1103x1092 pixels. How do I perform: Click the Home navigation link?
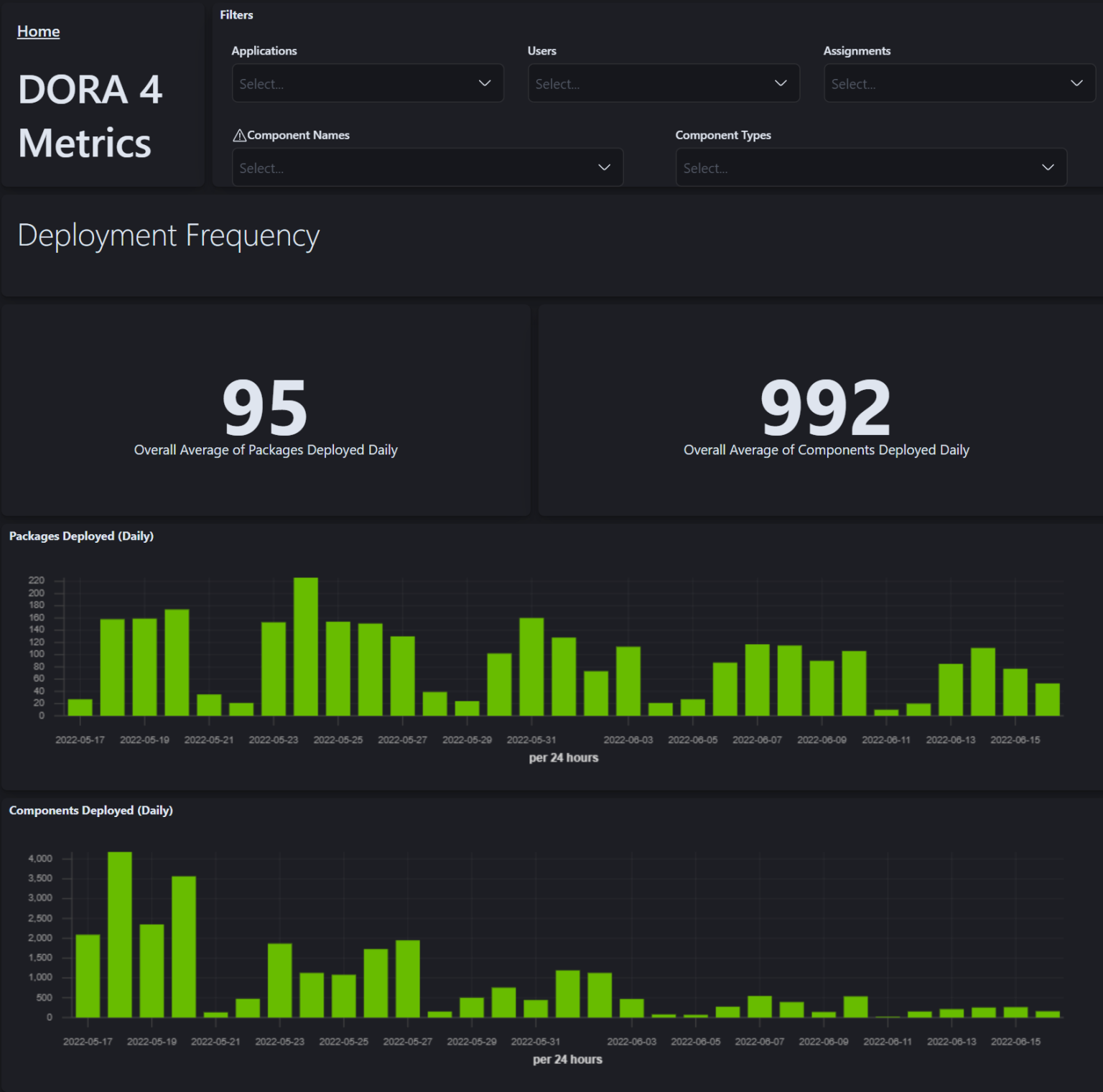click(x=38, y=31)
